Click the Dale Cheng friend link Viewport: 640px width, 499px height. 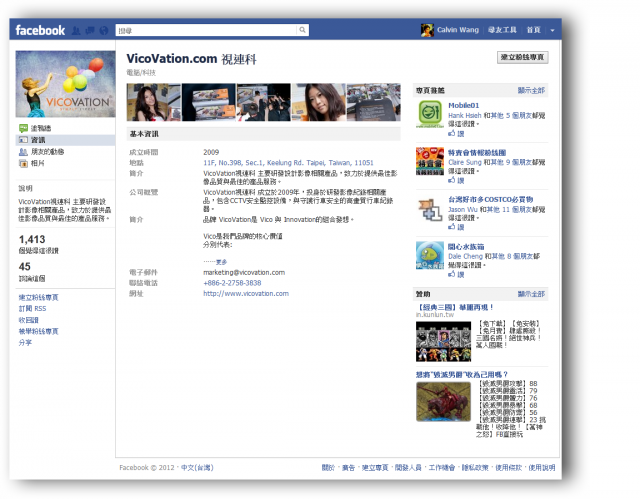[465, 256]
